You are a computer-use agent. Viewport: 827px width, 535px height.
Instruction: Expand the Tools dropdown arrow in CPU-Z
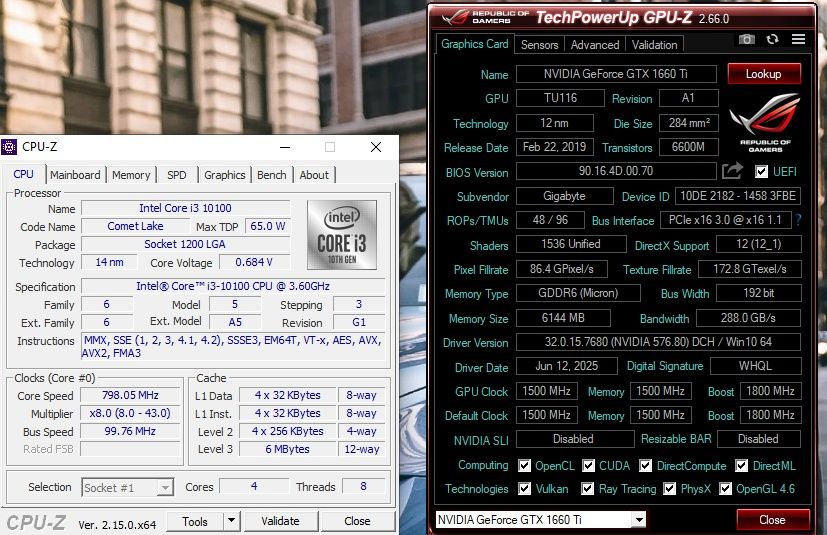coord(231,521)
